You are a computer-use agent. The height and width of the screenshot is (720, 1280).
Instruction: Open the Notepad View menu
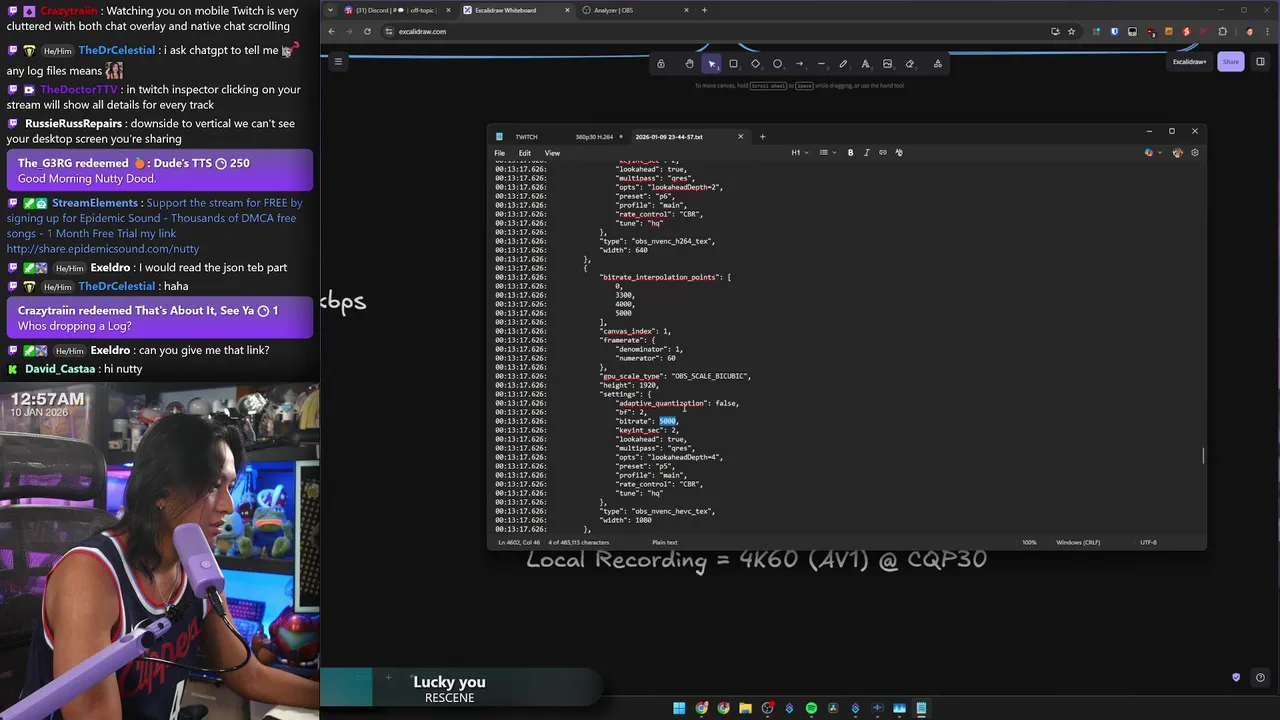[x=552, y=153]
